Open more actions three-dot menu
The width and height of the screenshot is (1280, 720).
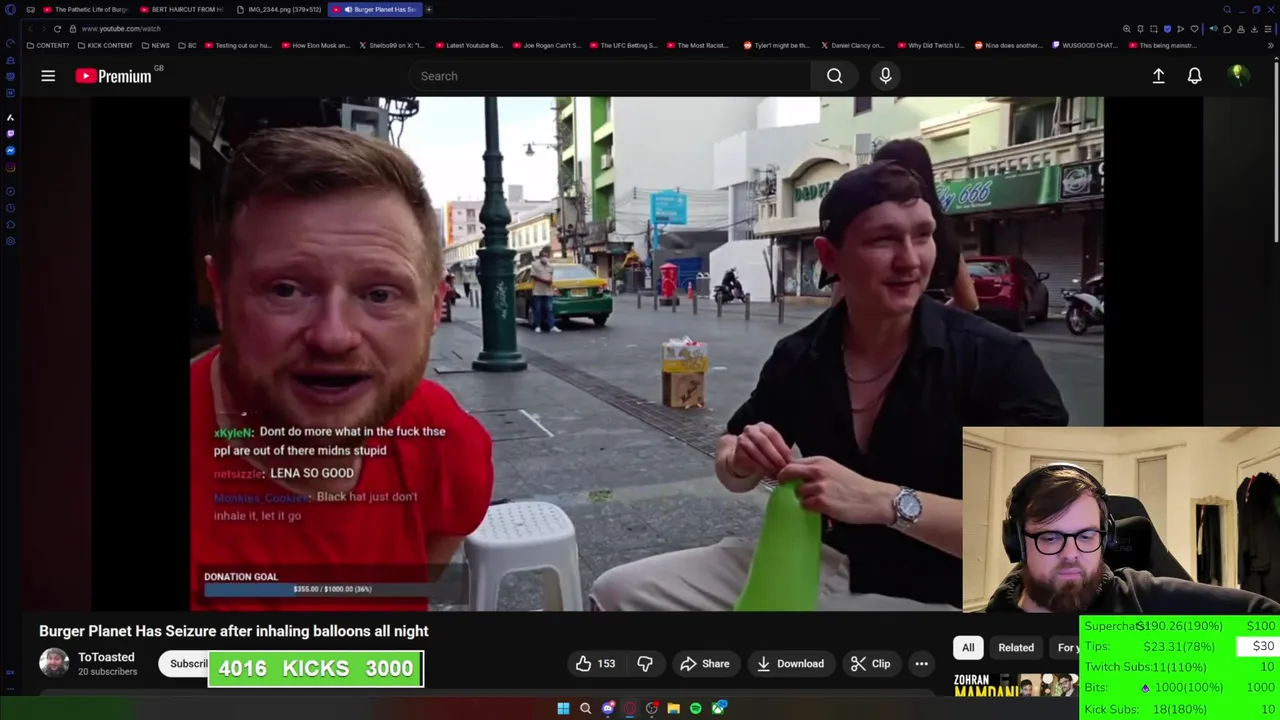click(x=921, y=664)
